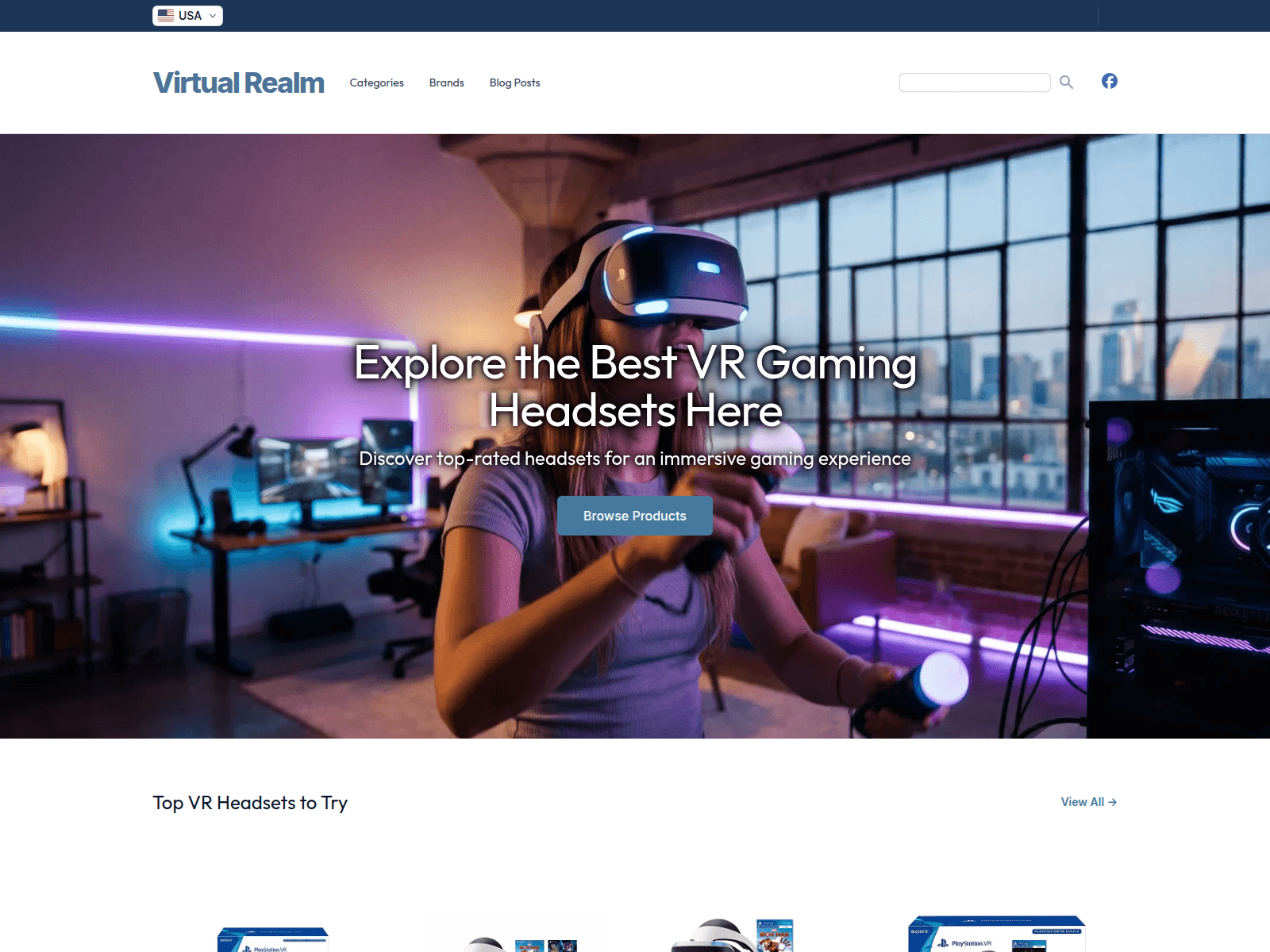Click the 'Top VR Headsets to Try' heading
Screen dimensions: 1270x952
click(250, 803)
